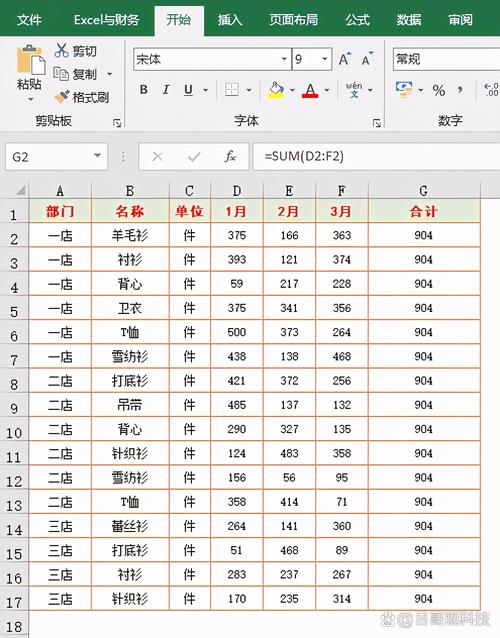Expand the fill color dropdown arrow

[293, 90]
